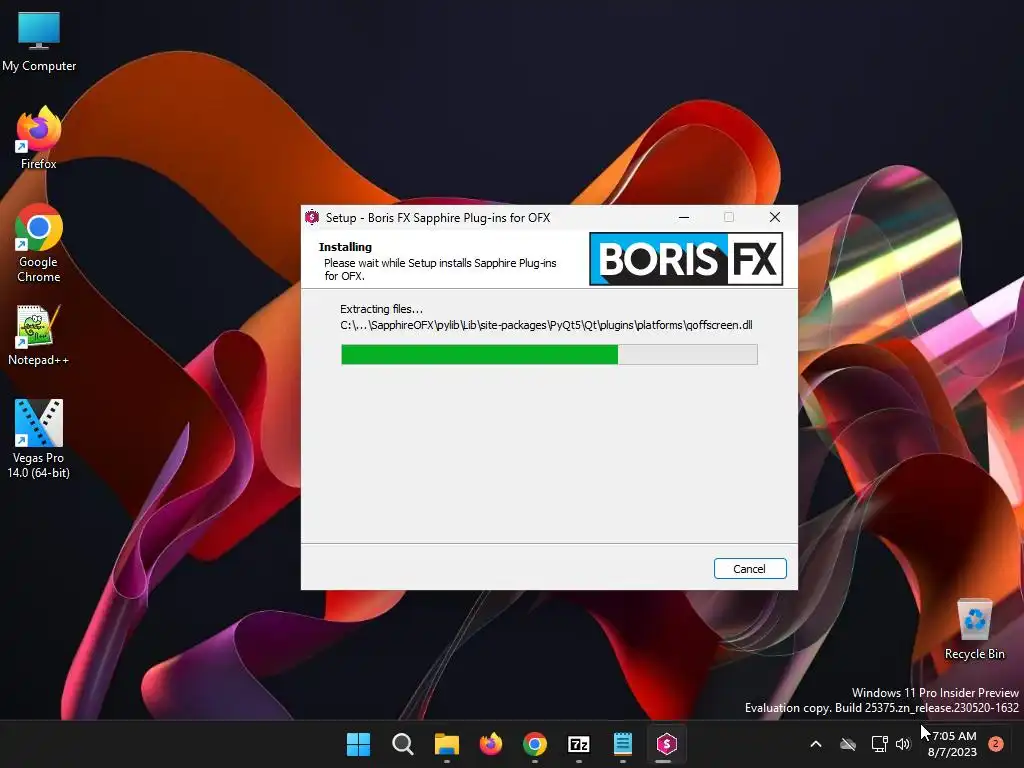This screenshot has width=1024, height=768.
Task: Switch to Firefox in the taskbar
Action: pos(490,744)
